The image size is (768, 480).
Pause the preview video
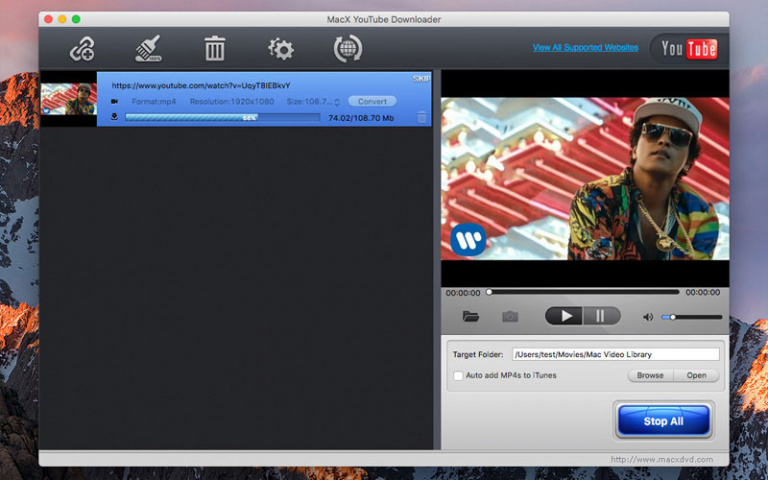[x=601, y=316]
